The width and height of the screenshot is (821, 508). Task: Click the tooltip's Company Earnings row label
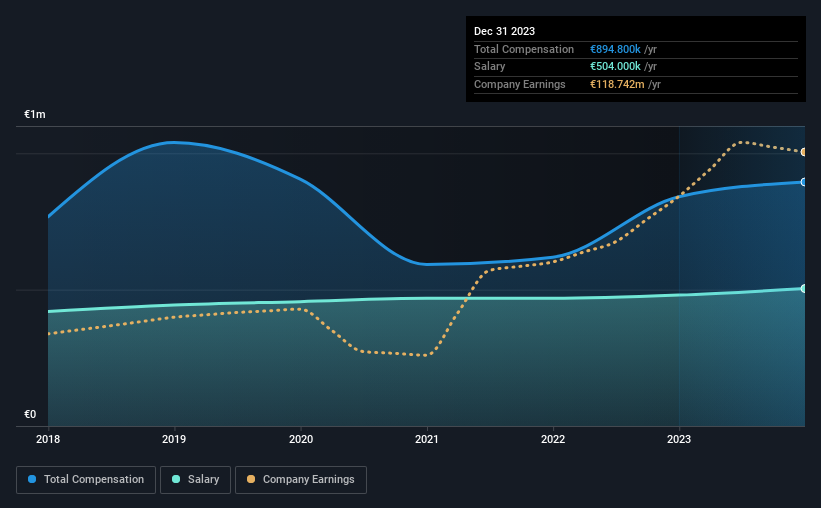[x=519, y=84]
